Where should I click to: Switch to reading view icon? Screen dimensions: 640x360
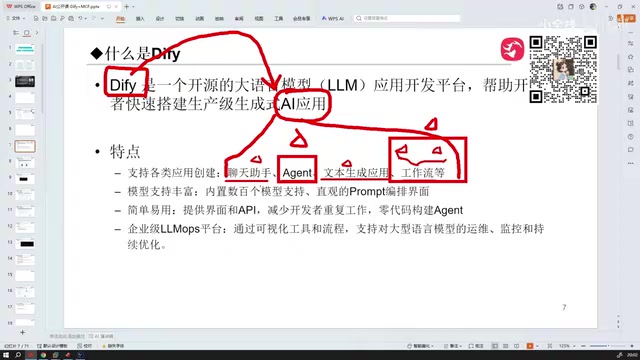[x=517, y=346]
